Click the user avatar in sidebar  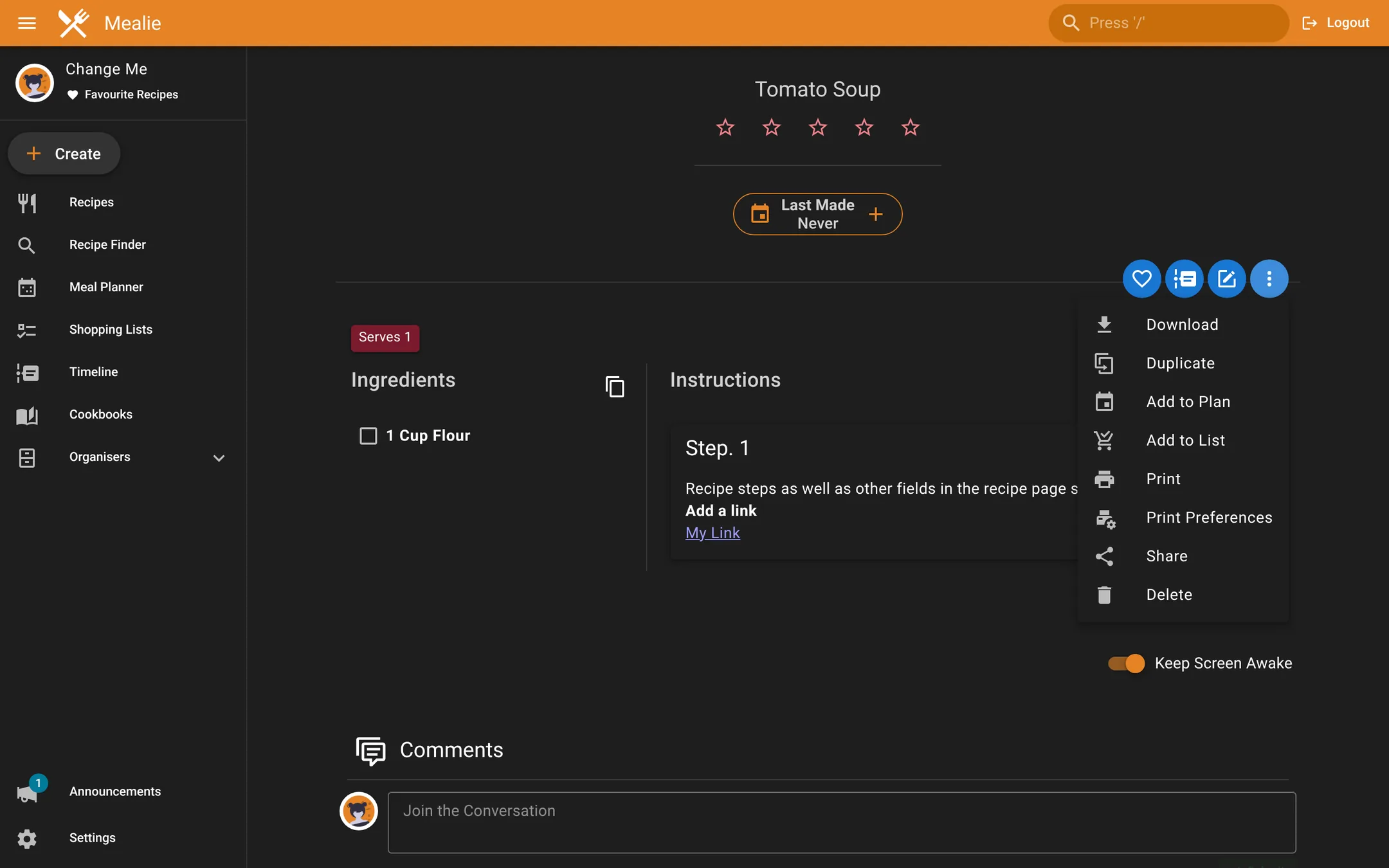35,82
